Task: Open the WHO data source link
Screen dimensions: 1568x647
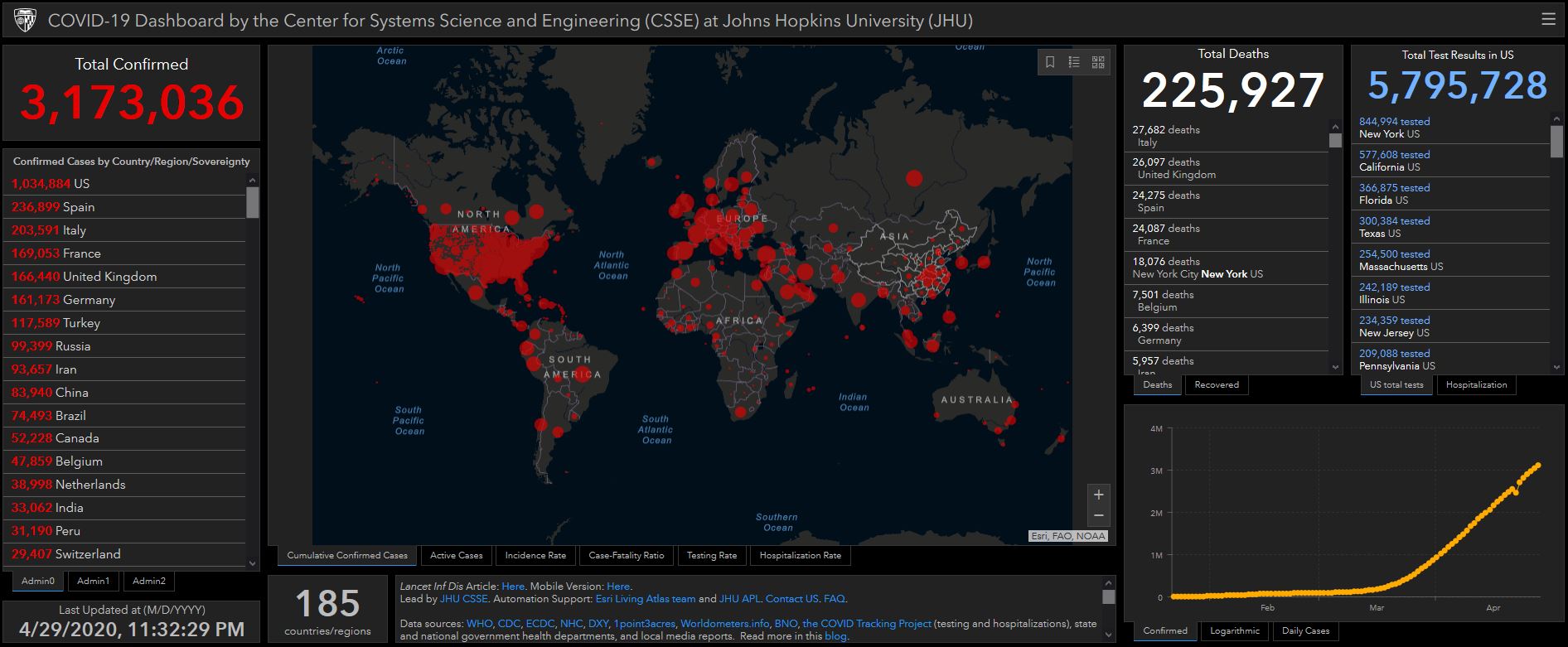Action: [479, 624]
